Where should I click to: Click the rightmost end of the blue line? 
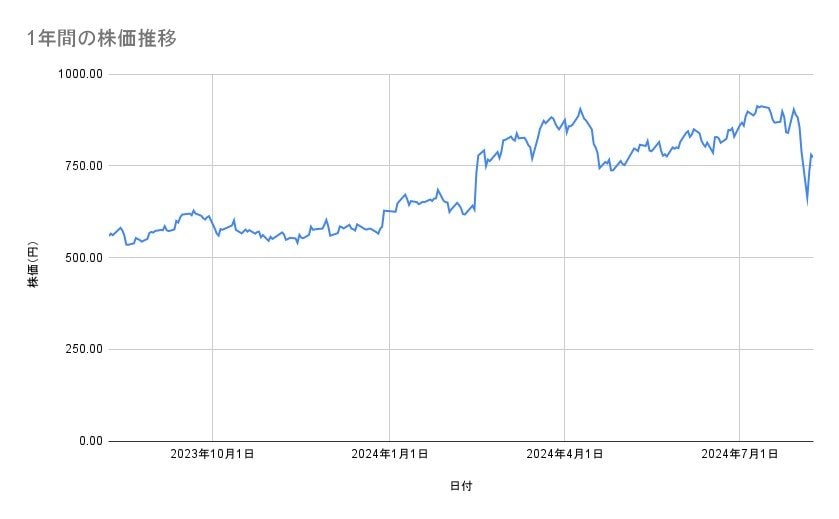click(812, 155)
